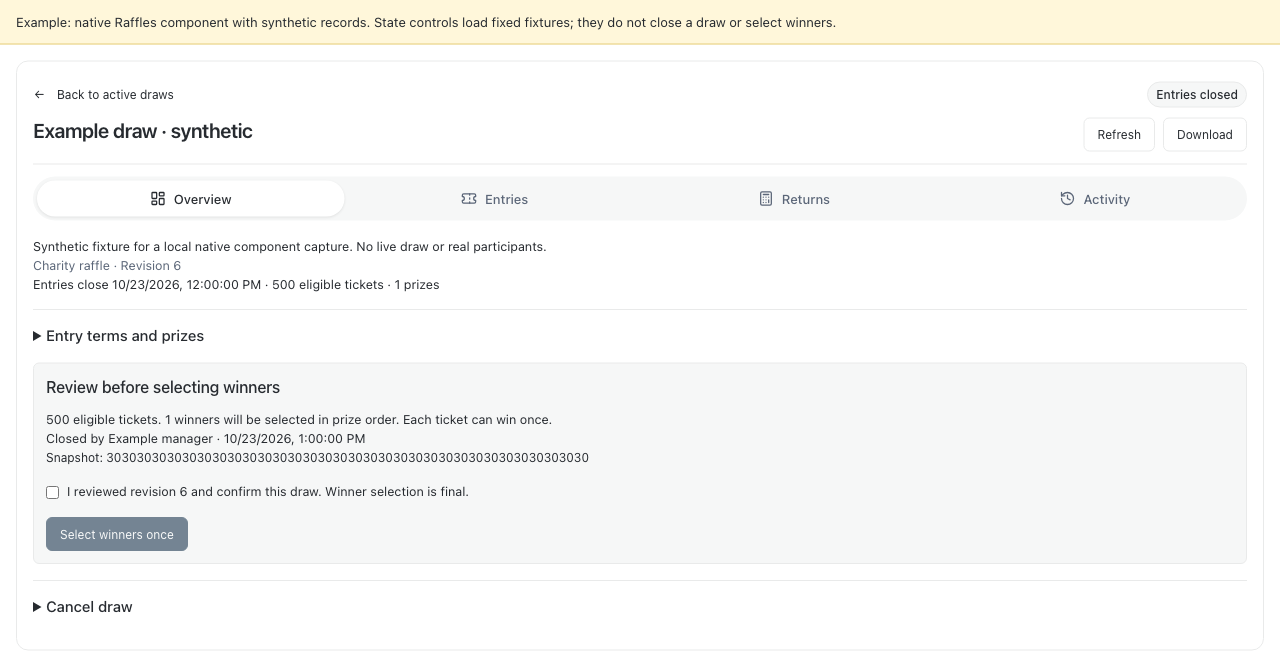This screenshot has height=667, width=1280.
Task: Go back to active draws link
Action: pyautogui.click(x=104, y=95)
